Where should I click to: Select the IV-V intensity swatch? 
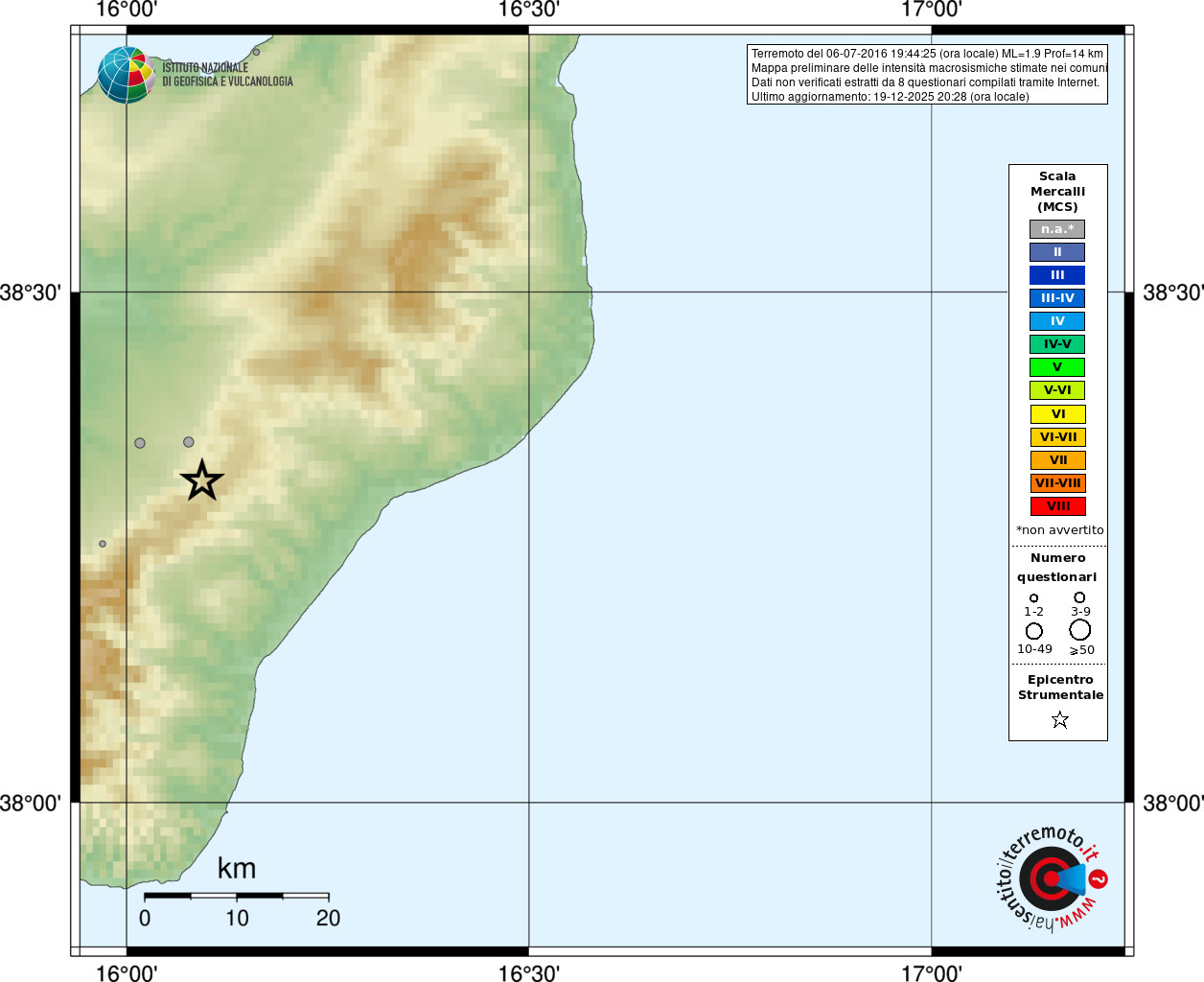[1057, 344]
